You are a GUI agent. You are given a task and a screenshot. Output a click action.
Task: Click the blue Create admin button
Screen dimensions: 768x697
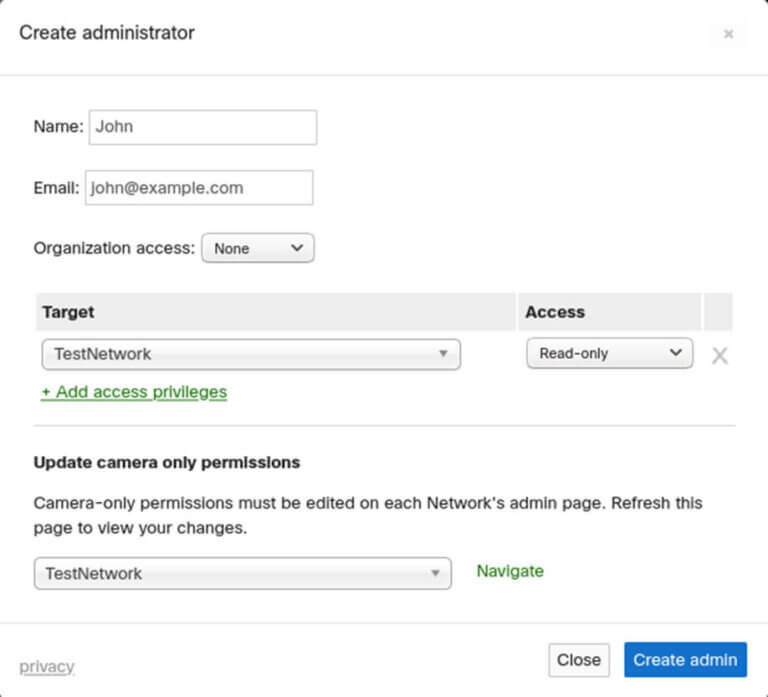(x=685, y=660)
